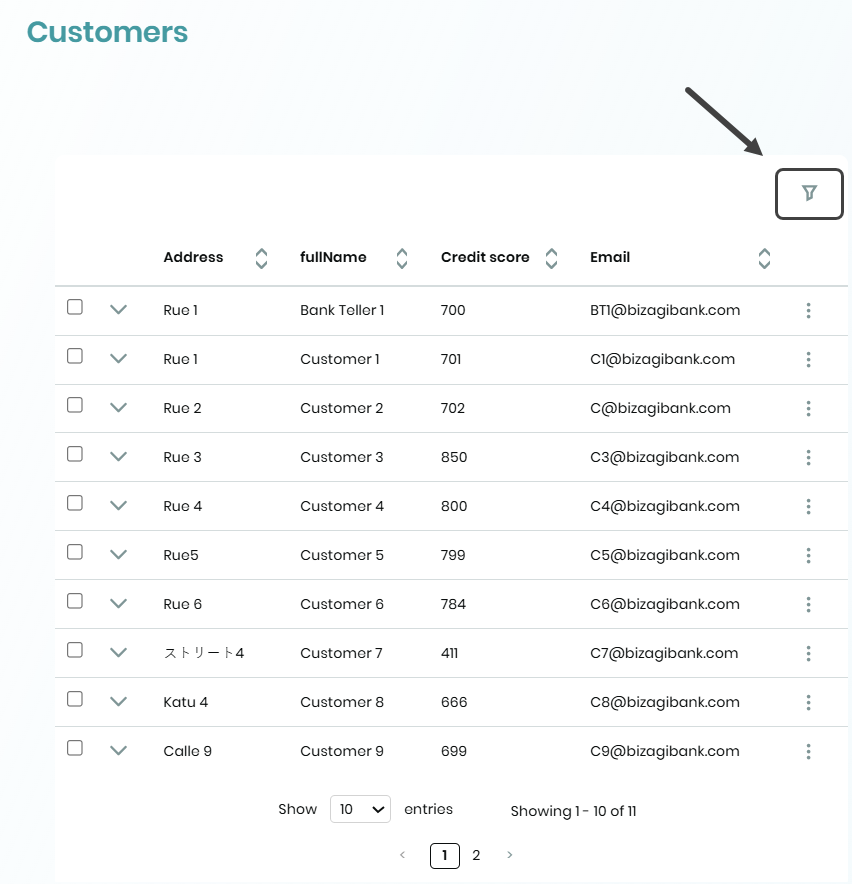This screenshot has width=852, height=884.
Task: Check the Customer 8 row
Action: tap(75, 699)
